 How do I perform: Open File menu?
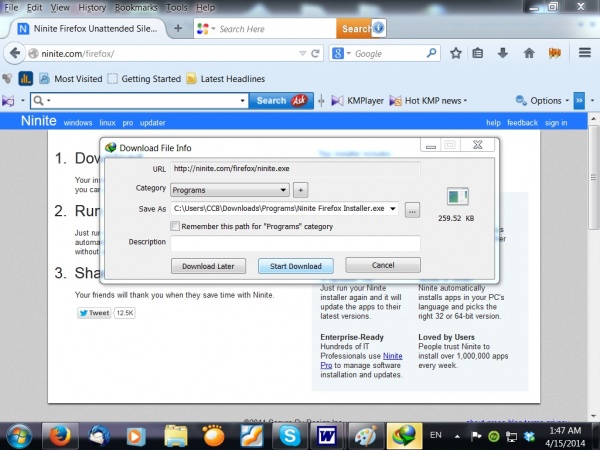pos(11,7)
